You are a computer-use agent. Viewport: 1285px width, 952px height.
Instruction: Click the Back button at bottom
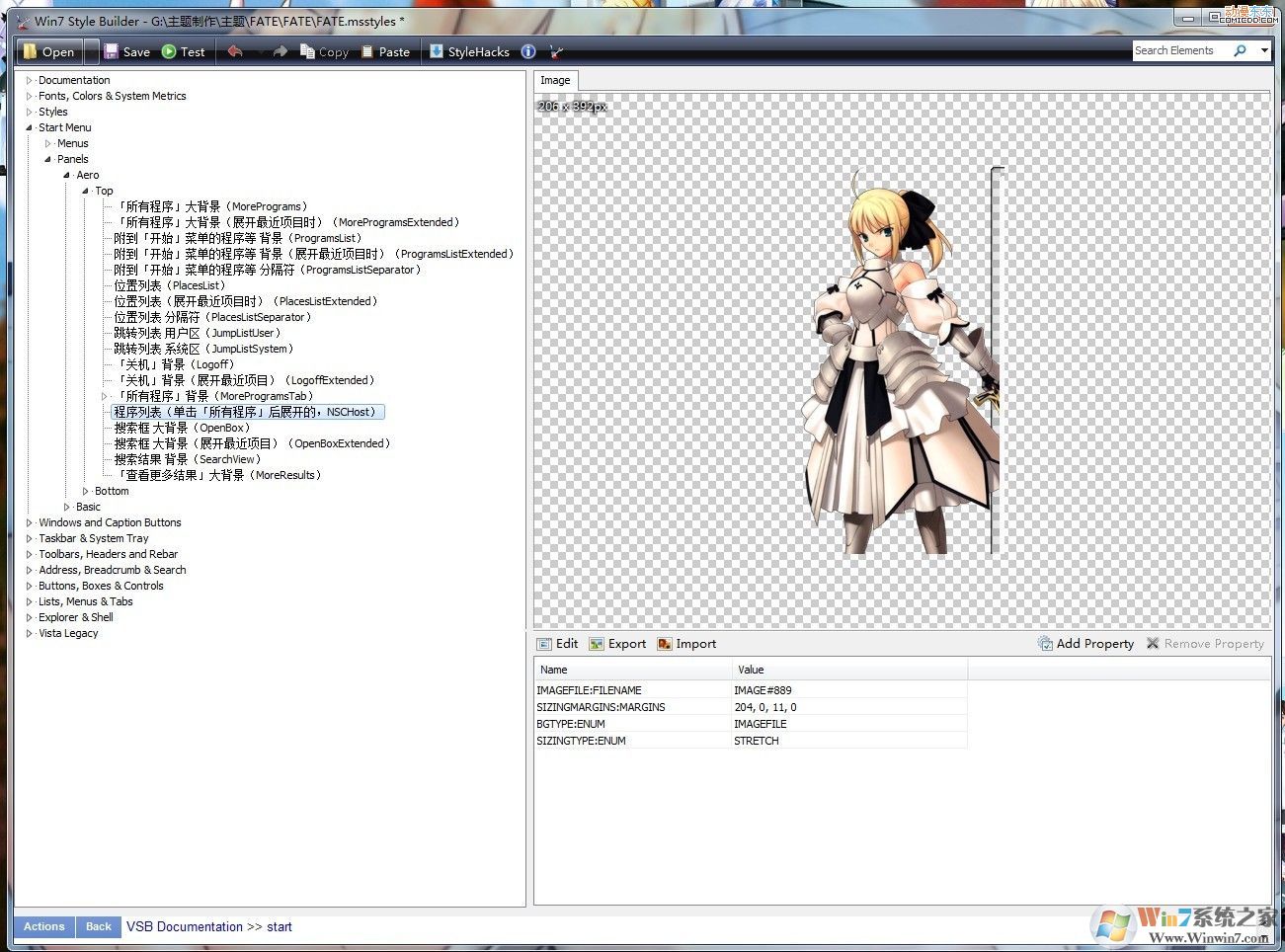pos(98,926)
